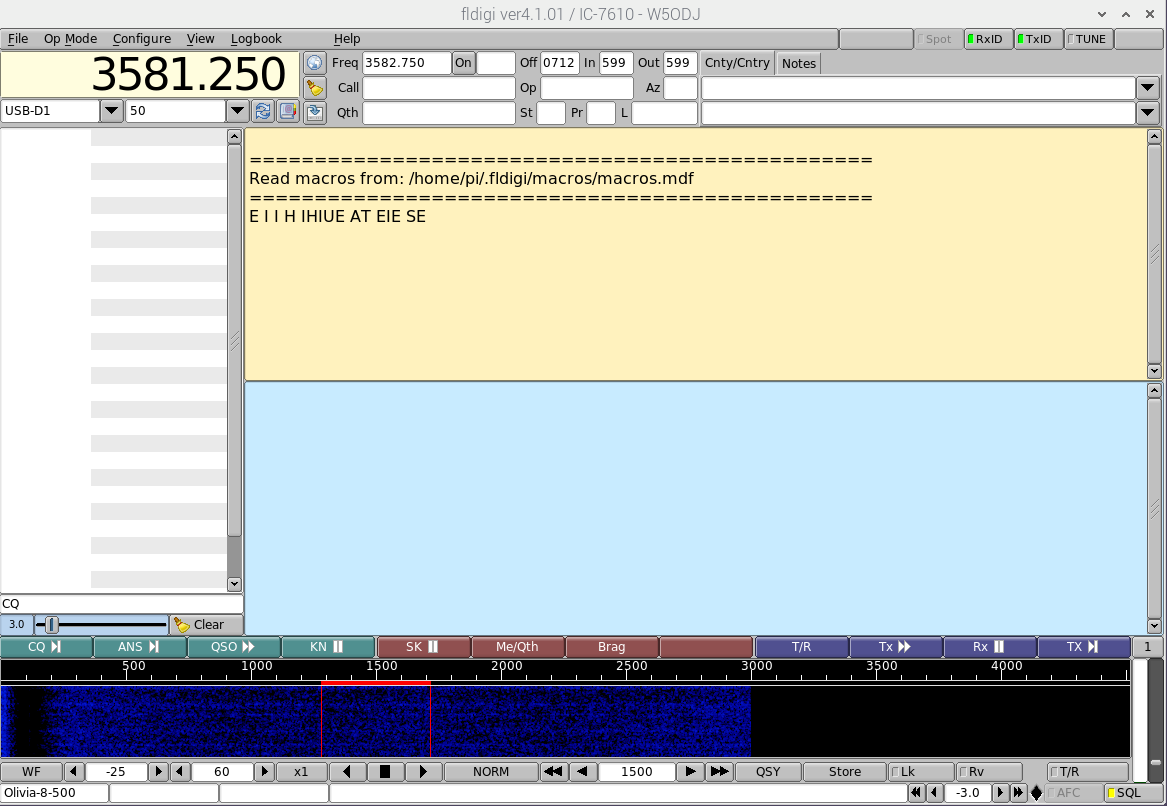This screenshot has width=1167, height=806.
Task: Open the power level dropdown showing 50
Action: point(237,111)
